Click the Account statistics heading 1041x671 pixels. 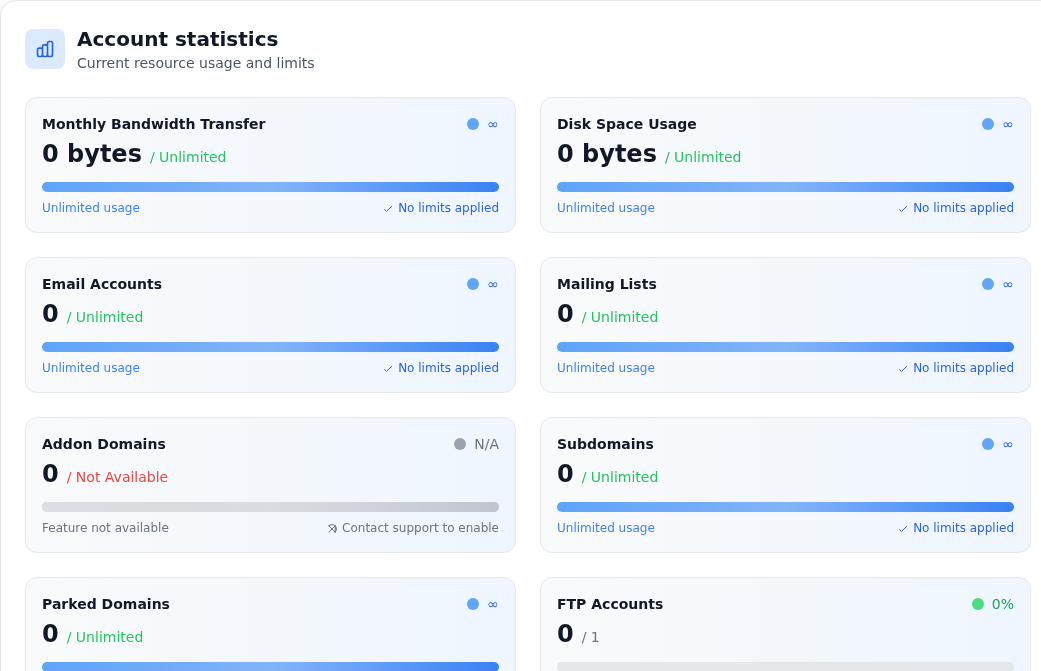click(177, 39)
